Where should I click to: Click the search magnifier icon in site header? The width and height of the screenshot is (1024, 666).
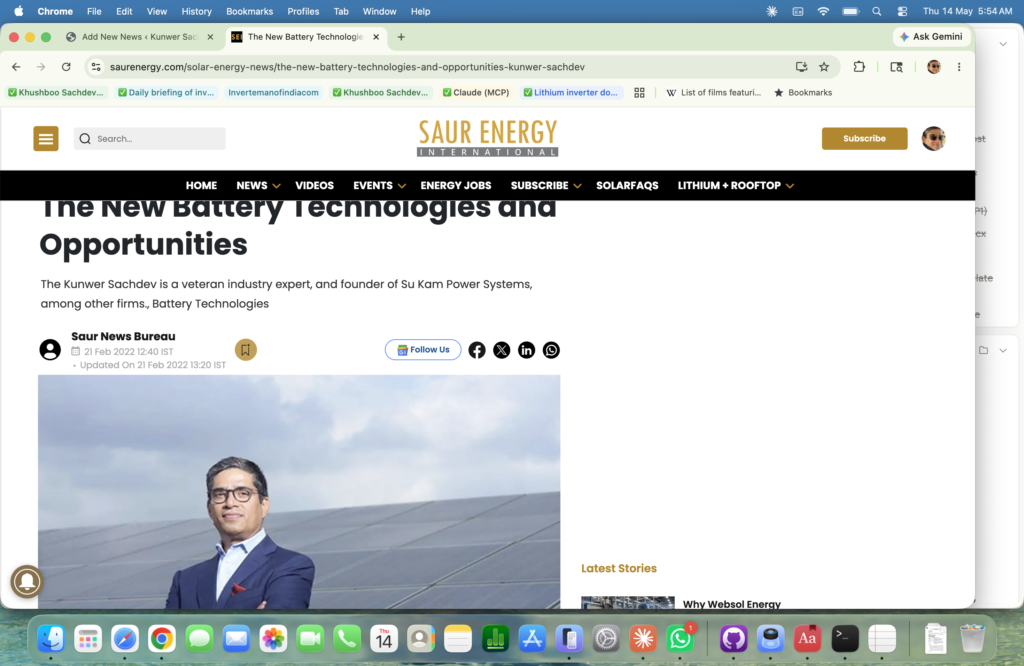point(85,138)
